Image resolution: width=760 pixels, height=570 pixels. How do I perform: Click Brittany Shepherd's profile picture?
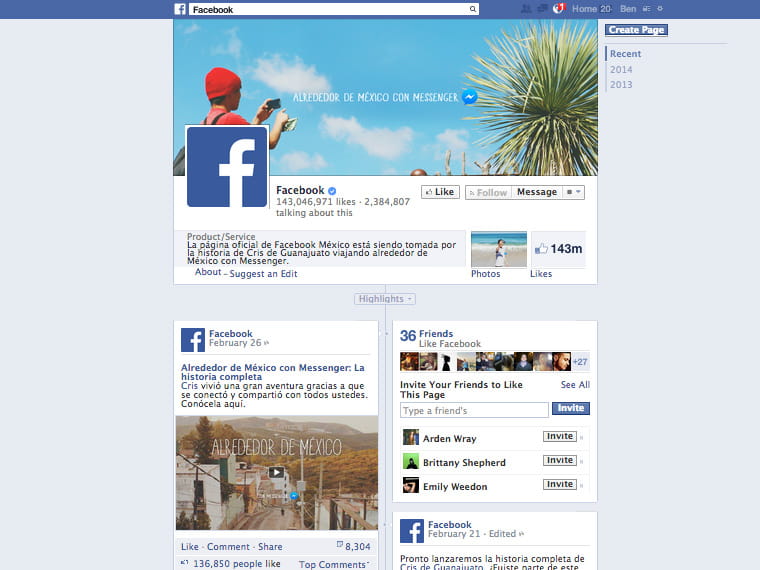click(411, 461)
